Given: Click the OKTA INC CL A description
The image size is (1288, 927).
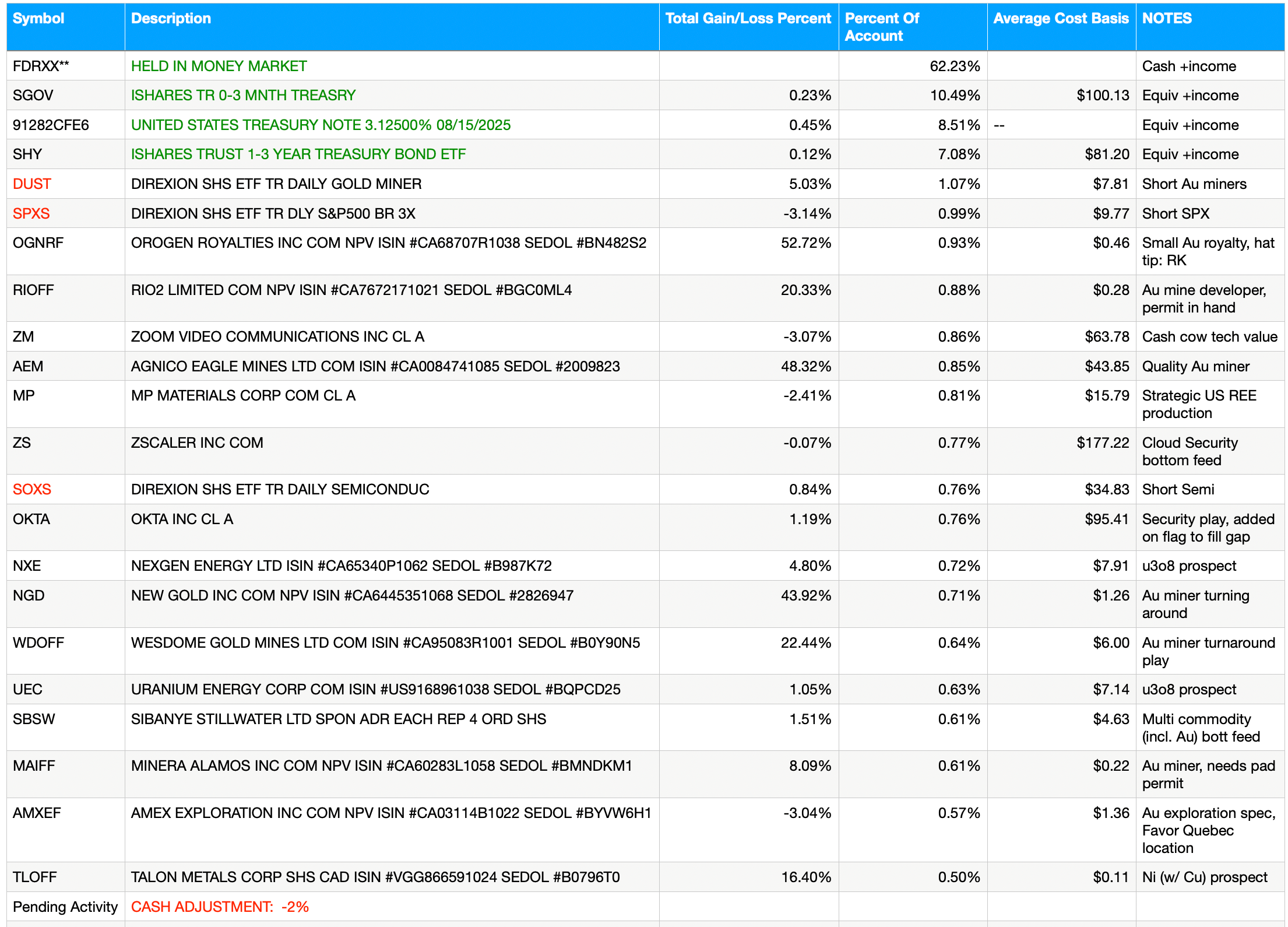Looking at the screenshot, I should [182, 519].
